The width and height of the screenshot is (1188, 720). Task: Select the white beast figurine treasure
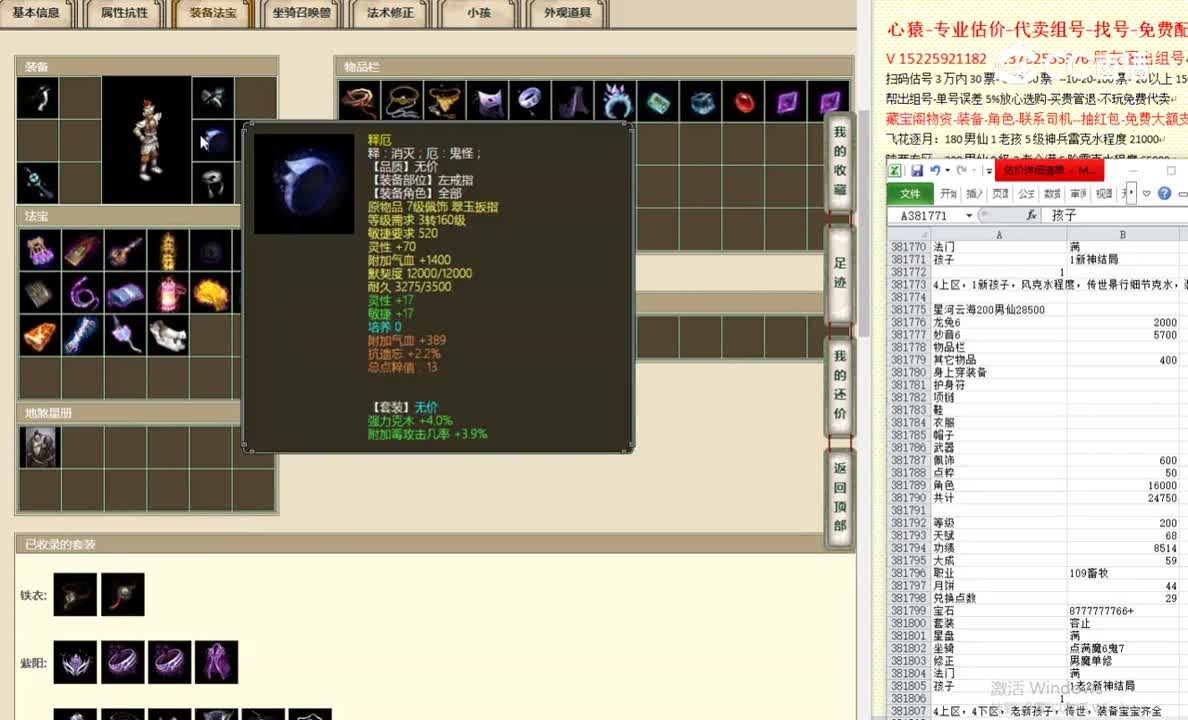click(x=168, y=335)
